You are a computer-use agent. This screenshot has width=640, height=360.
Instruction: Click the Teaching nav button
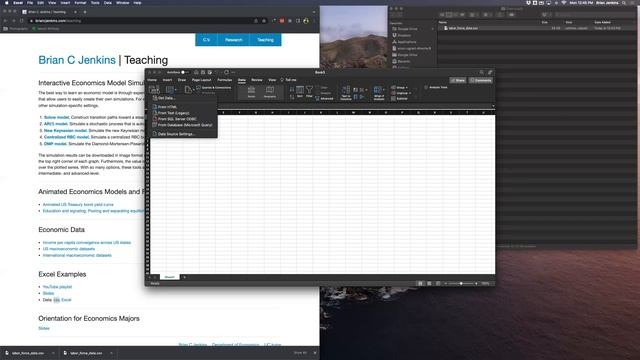click(x=265, y=40)
